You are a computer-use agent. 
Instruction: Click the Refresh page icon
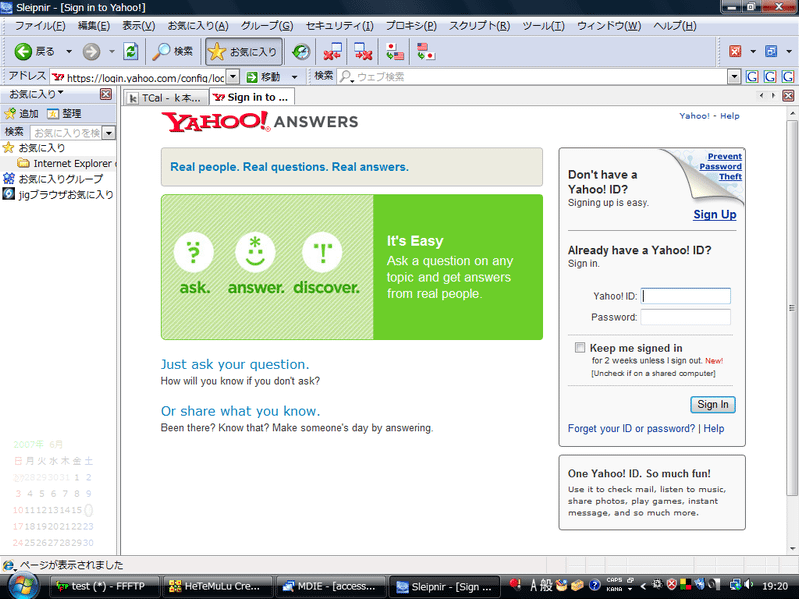(x=131, y=51)
